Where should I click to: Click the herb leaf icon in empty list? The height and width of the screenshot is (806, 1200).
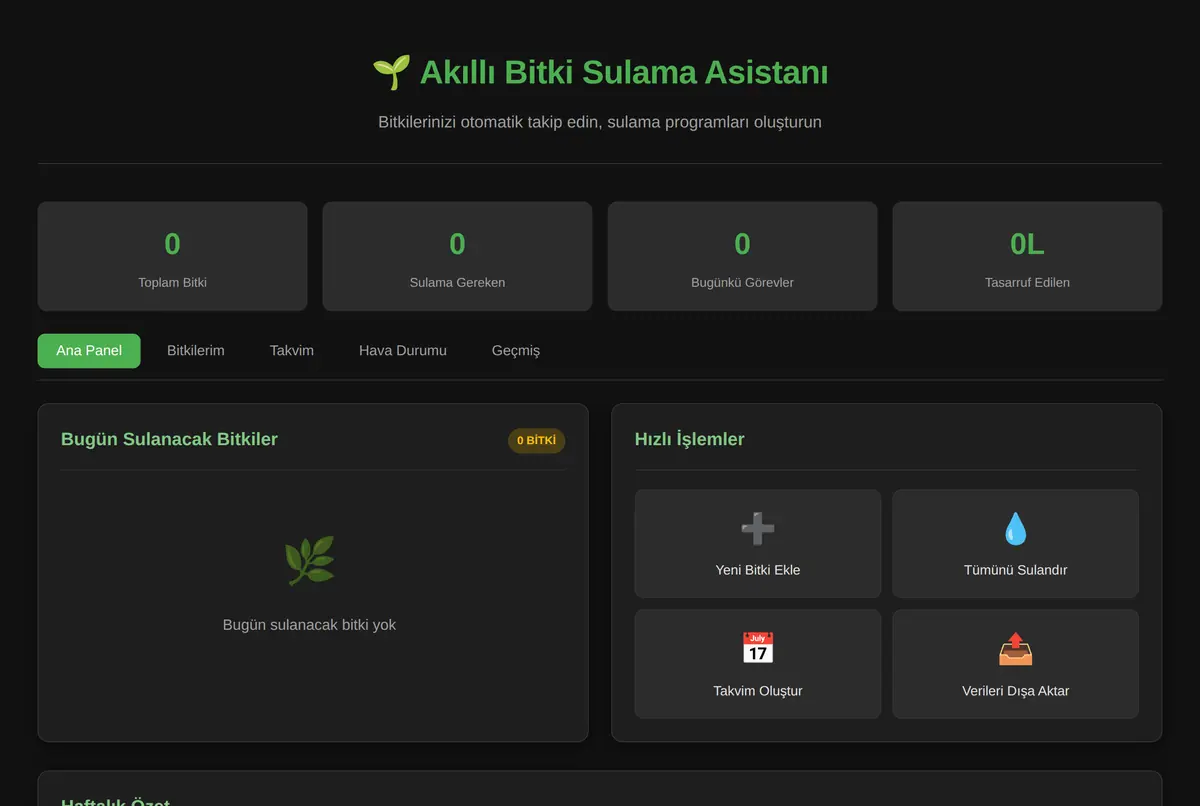[310, 561]
